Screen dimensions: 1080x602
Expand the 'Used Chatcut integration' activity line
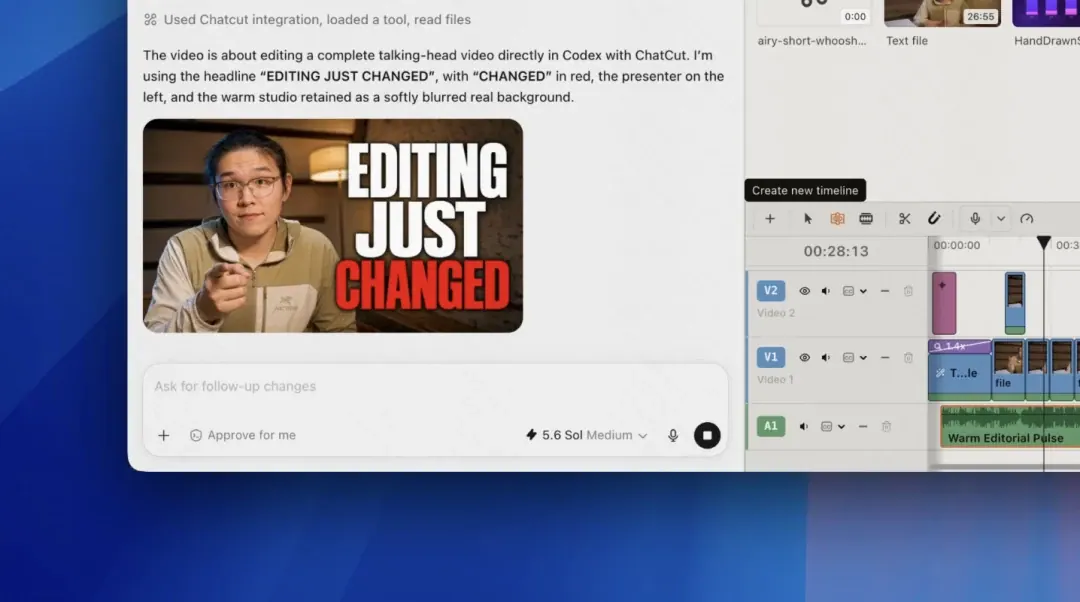[x=307, y=20]
